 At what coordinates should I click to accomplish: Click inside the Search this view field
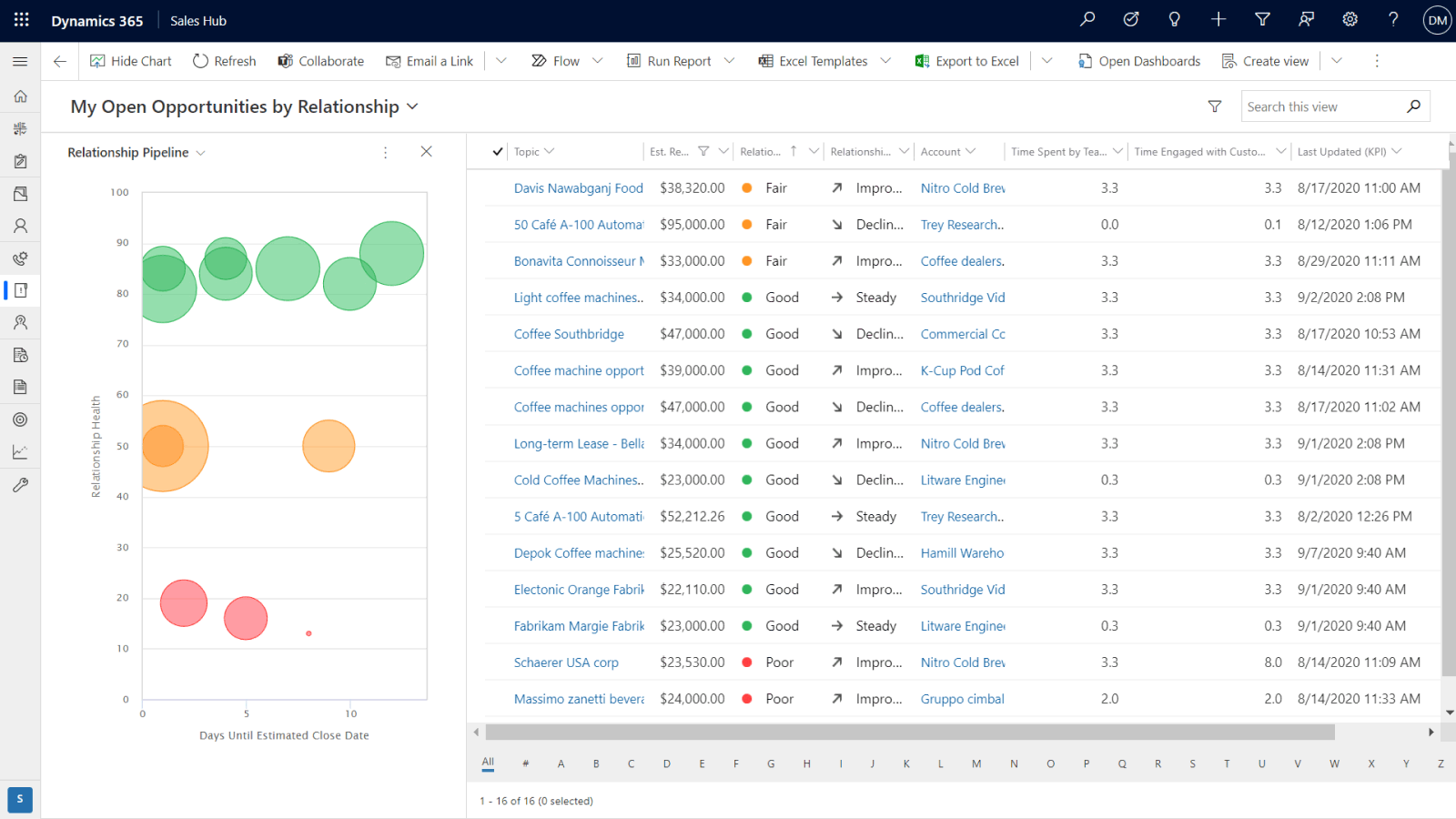(x=1319, y=106)
